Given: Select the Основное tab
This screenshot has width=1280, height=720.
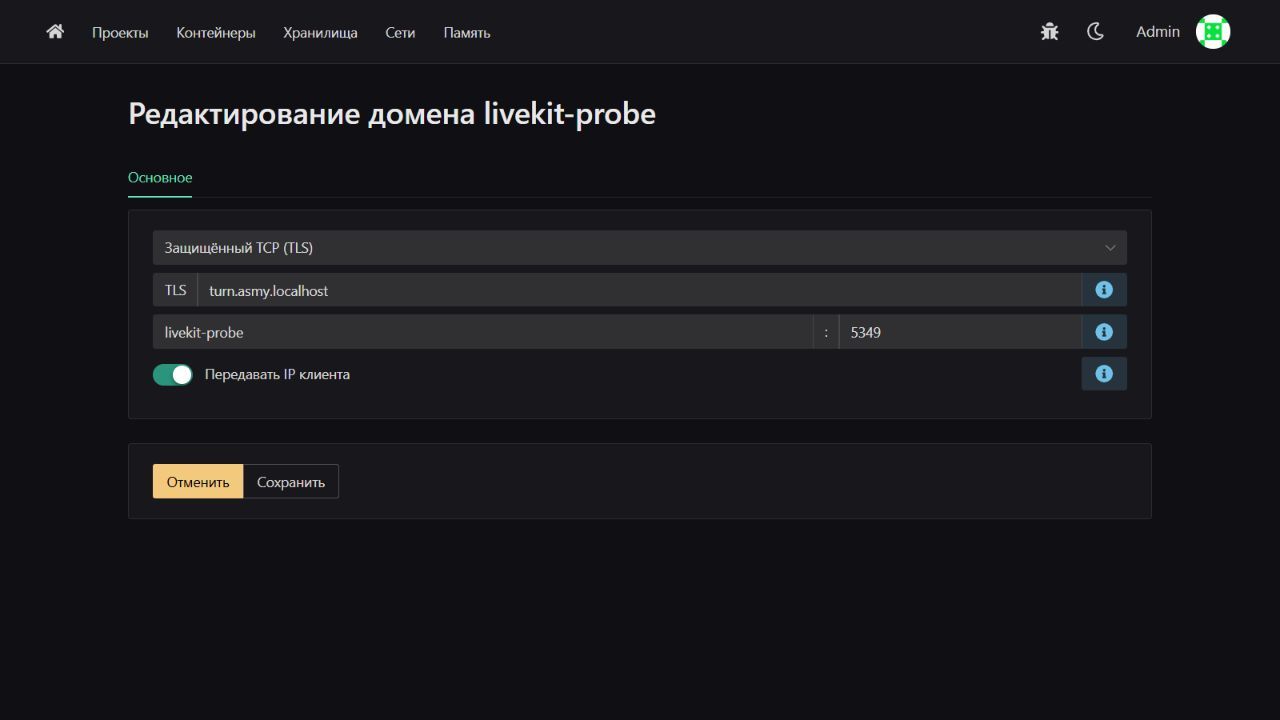Looking at the screenshot, I should click(x=160, y=178).
